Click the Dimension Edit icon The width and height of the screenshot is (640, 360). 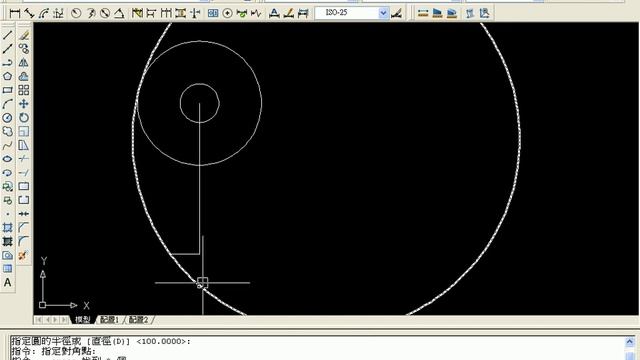274,13
